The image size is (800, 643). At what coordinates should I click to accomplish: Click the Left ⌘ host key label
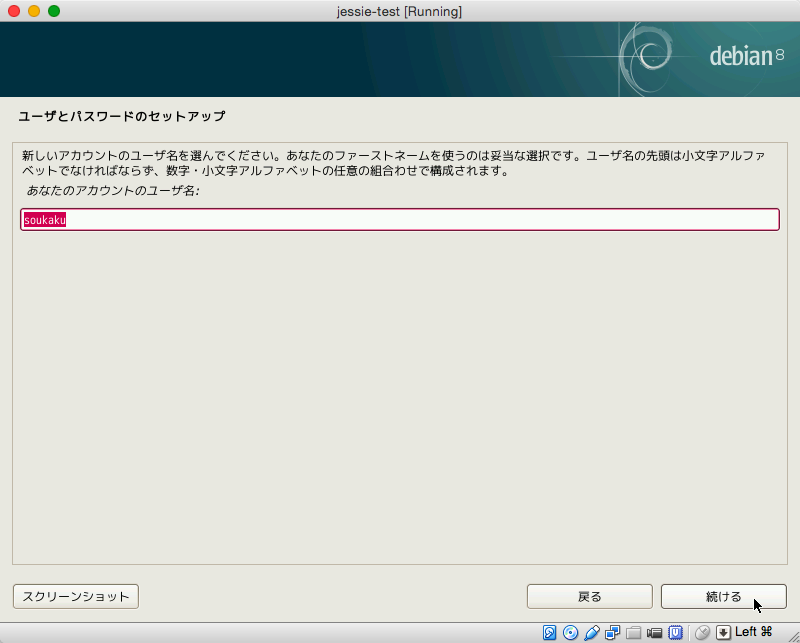coord(754,632)
